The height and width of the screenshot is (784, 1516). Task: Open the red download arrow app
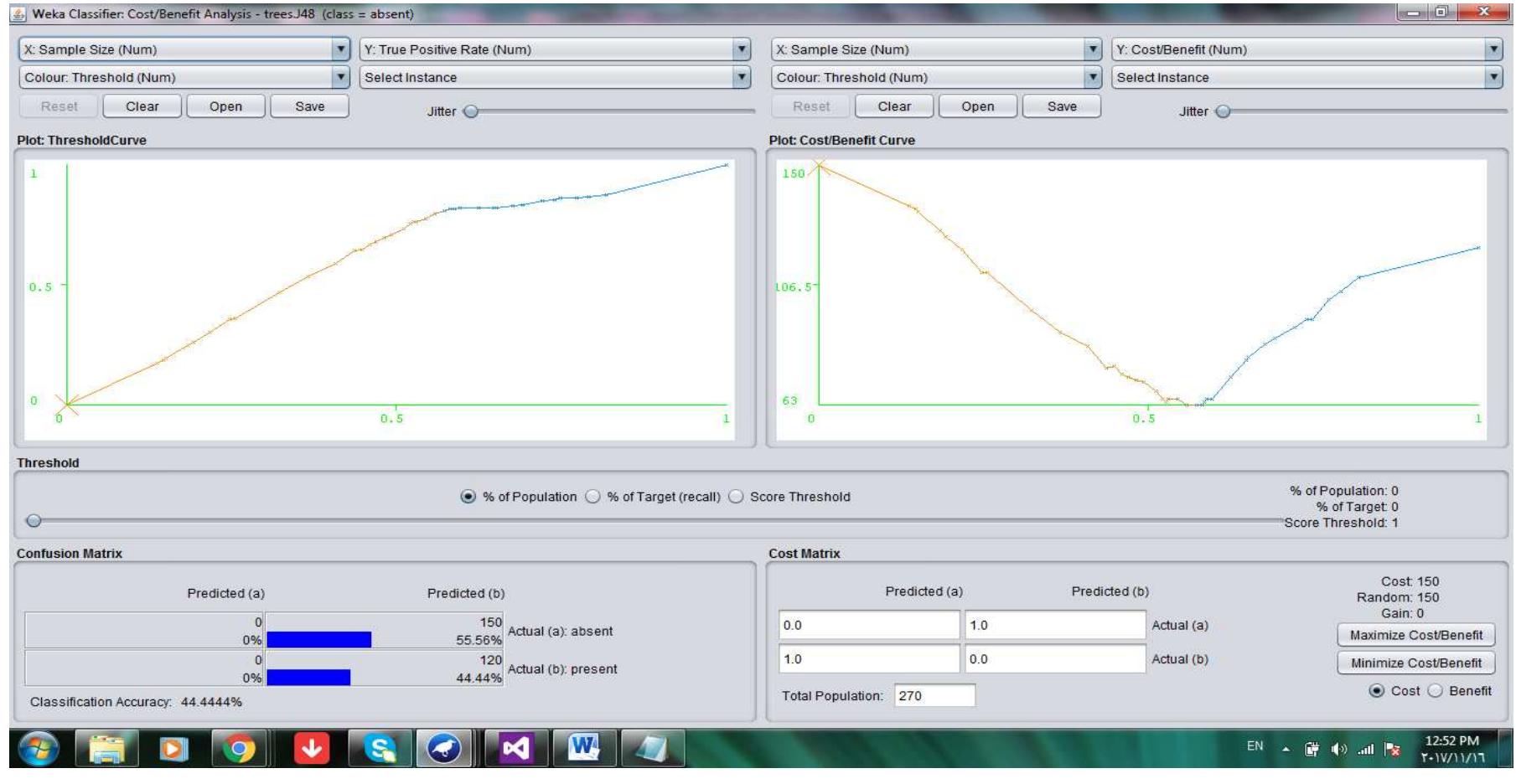pos(311,748)
